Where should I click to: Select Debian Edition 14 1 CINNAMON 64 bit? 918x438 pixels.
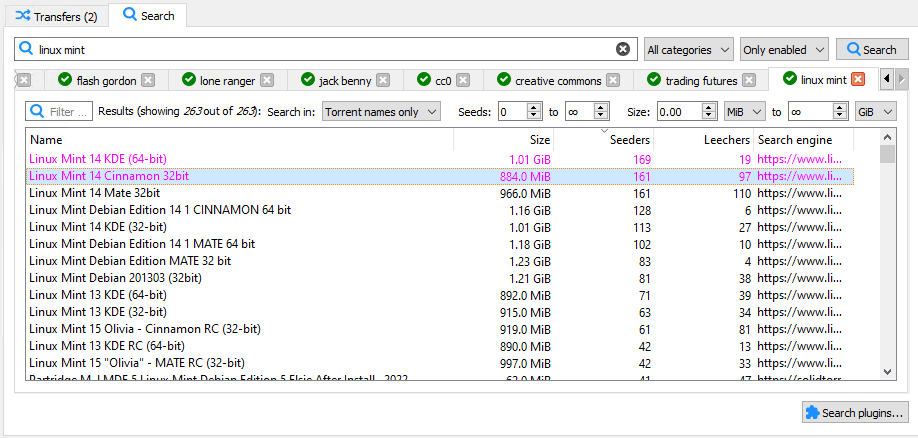pyautogui.click(x=440, y=210)
